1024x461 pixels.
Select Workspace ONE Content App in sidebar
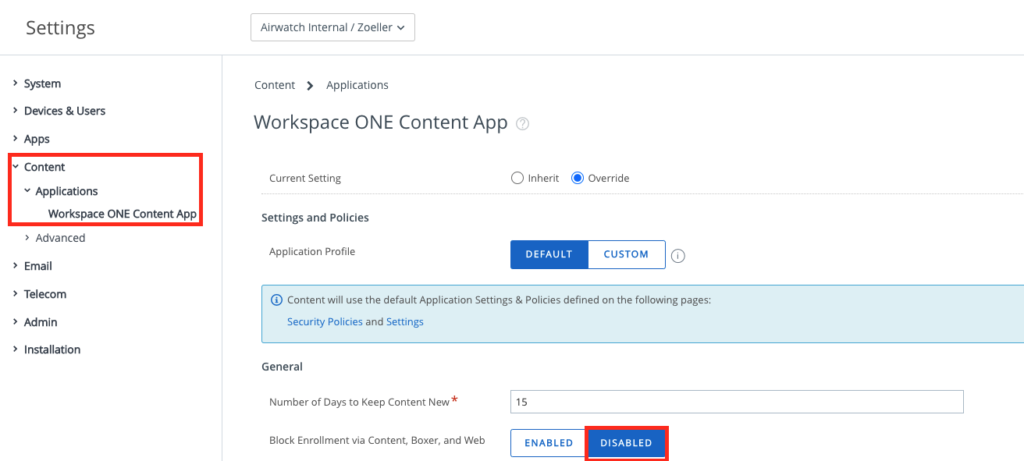(122, 214)
